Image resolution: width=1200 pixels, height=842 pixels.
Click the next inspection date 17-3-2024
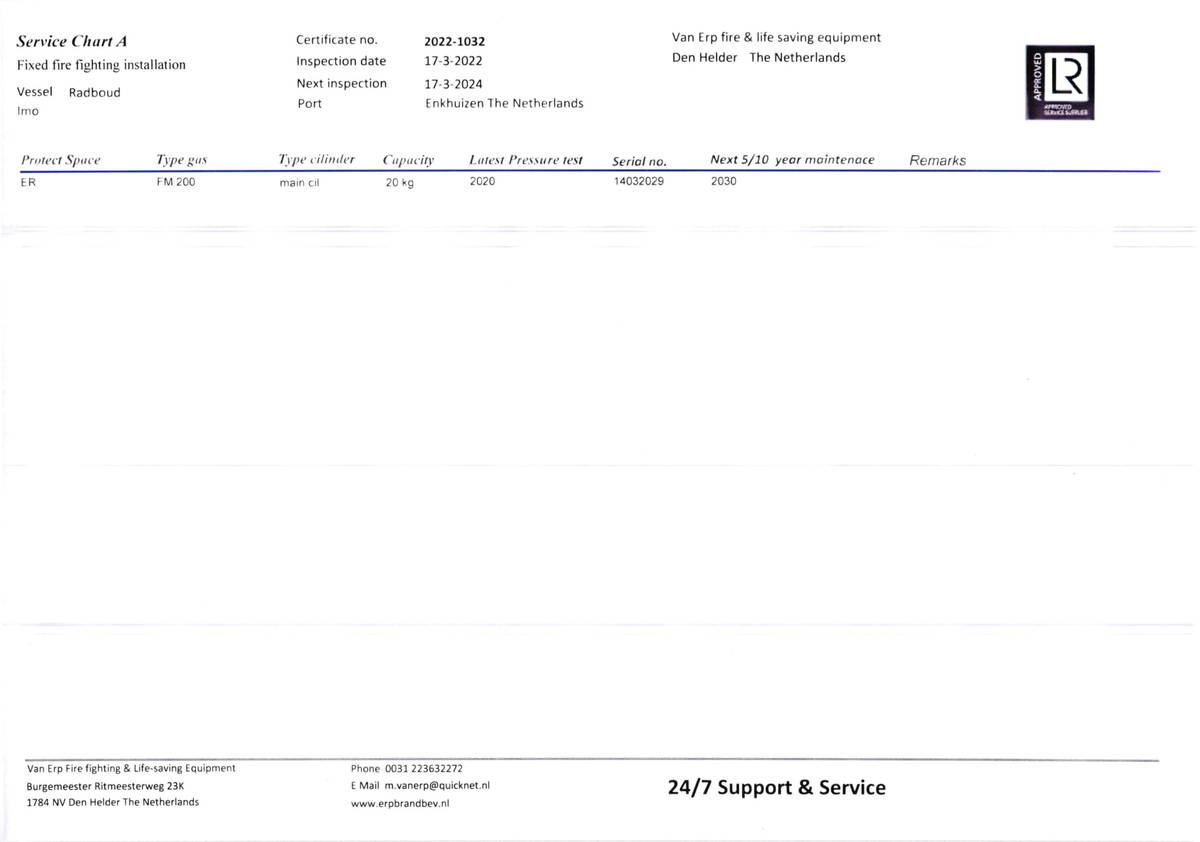(x=453, y=84)
